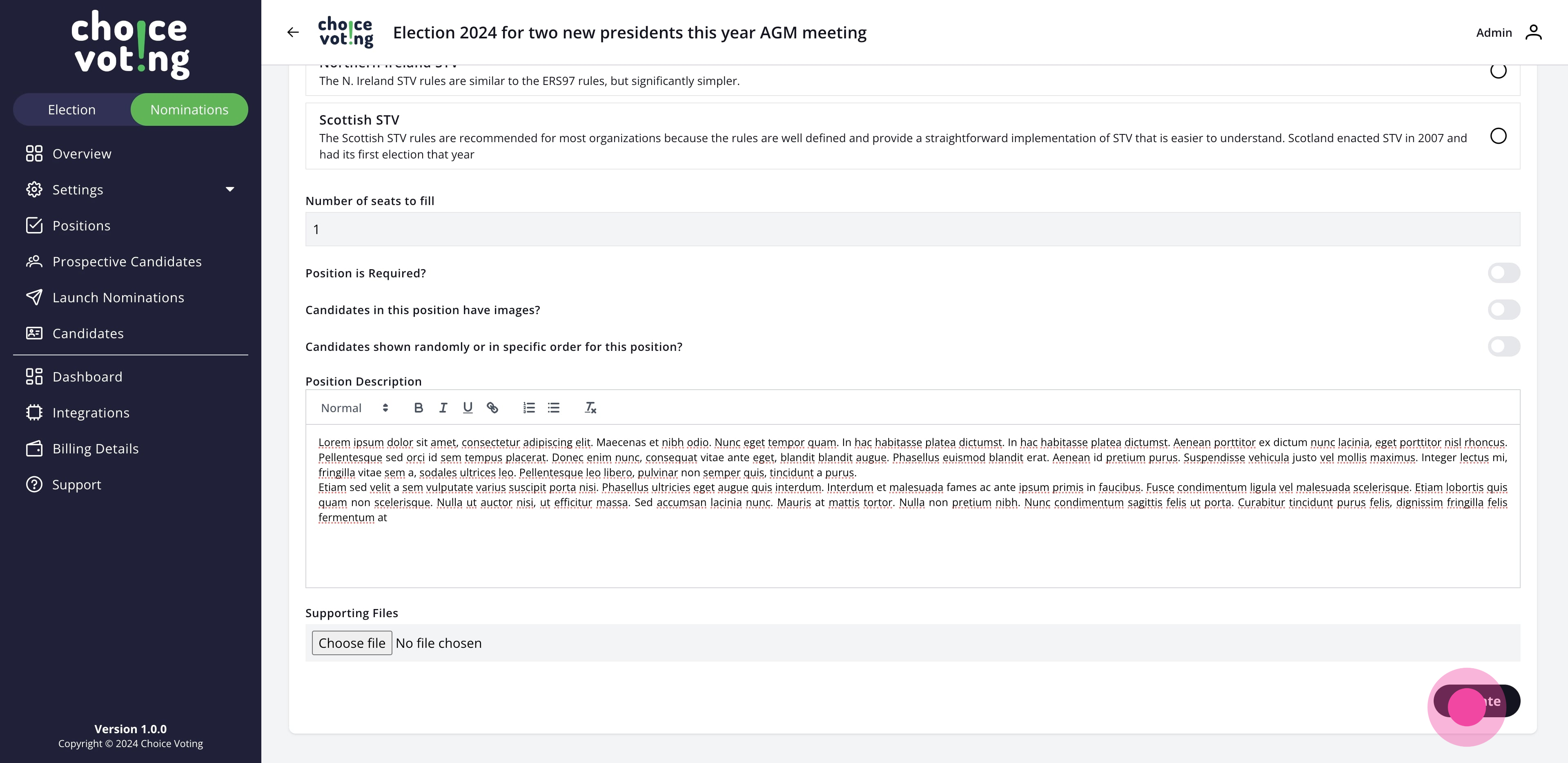Viewport: 1568px width, 763px height.
Task: Select the Scottish STV radio option
Action: click(1498, 136)
